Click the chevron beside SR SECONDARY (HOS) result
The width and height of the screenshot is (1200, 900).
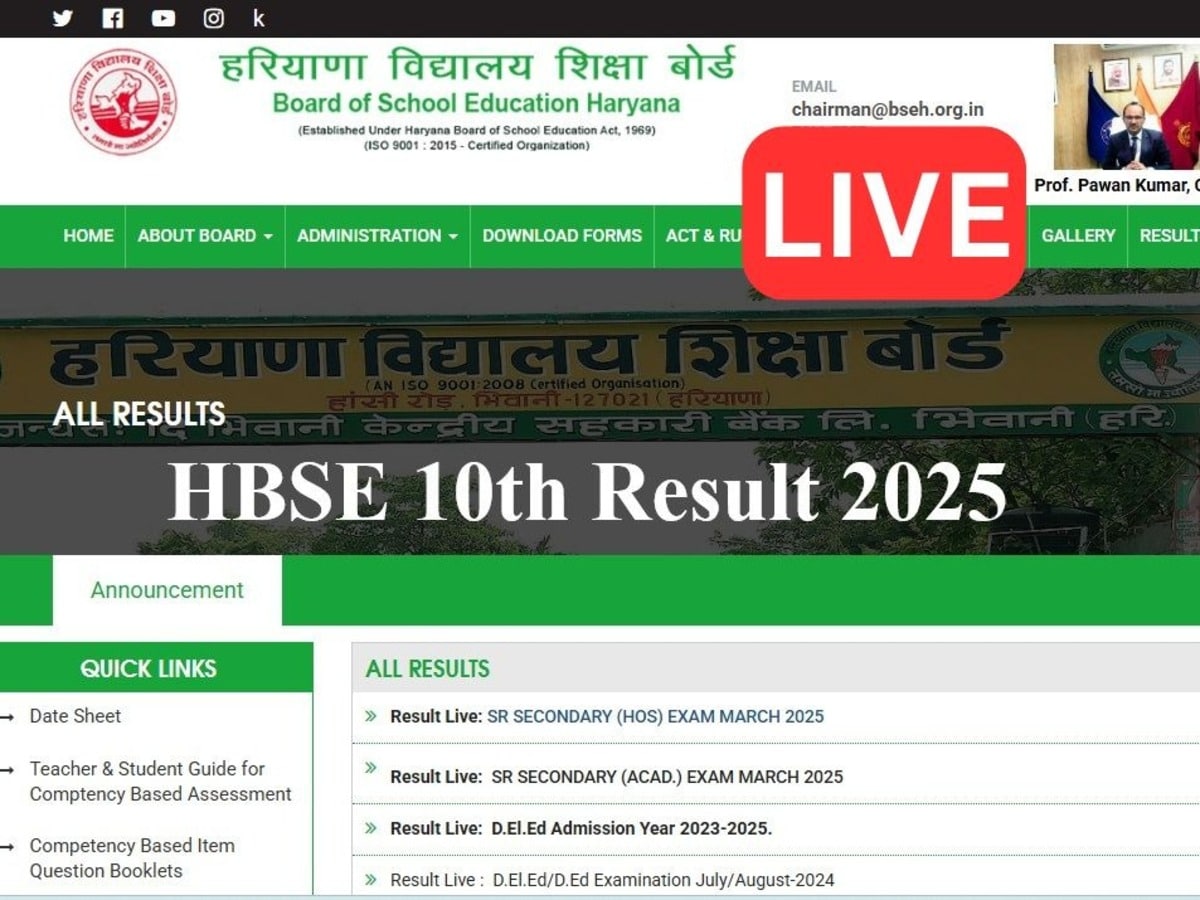point(371,716)
